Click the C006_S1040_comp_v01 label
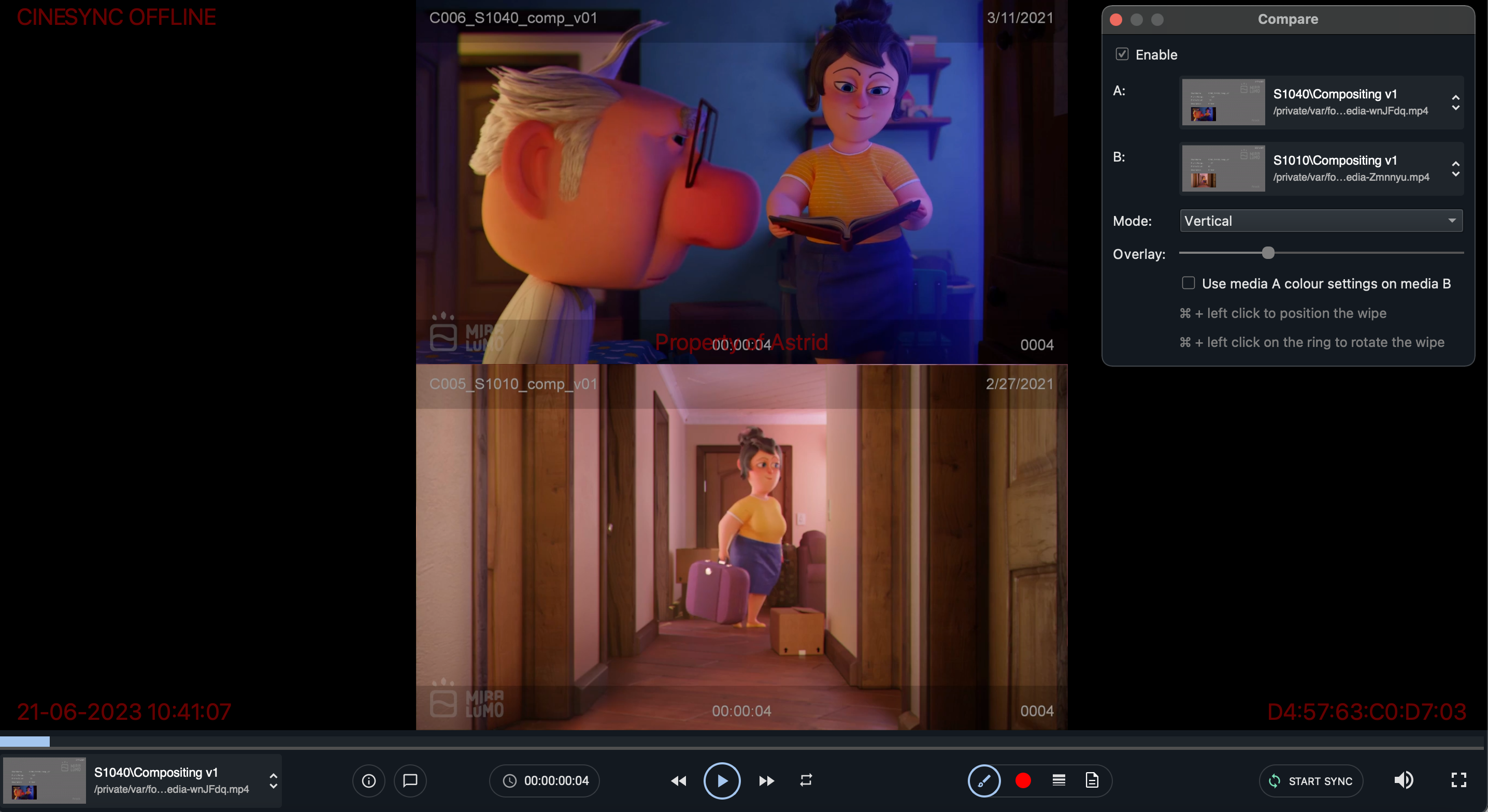This screenshot has height=812, width=1488. coord(513,18)
